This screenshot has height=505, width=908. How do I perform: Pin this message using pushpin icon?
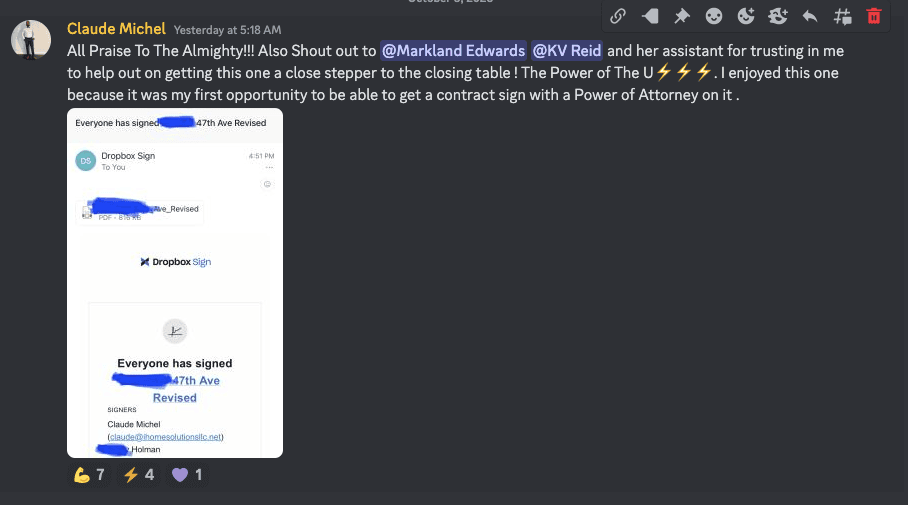[x=682, y=16]
